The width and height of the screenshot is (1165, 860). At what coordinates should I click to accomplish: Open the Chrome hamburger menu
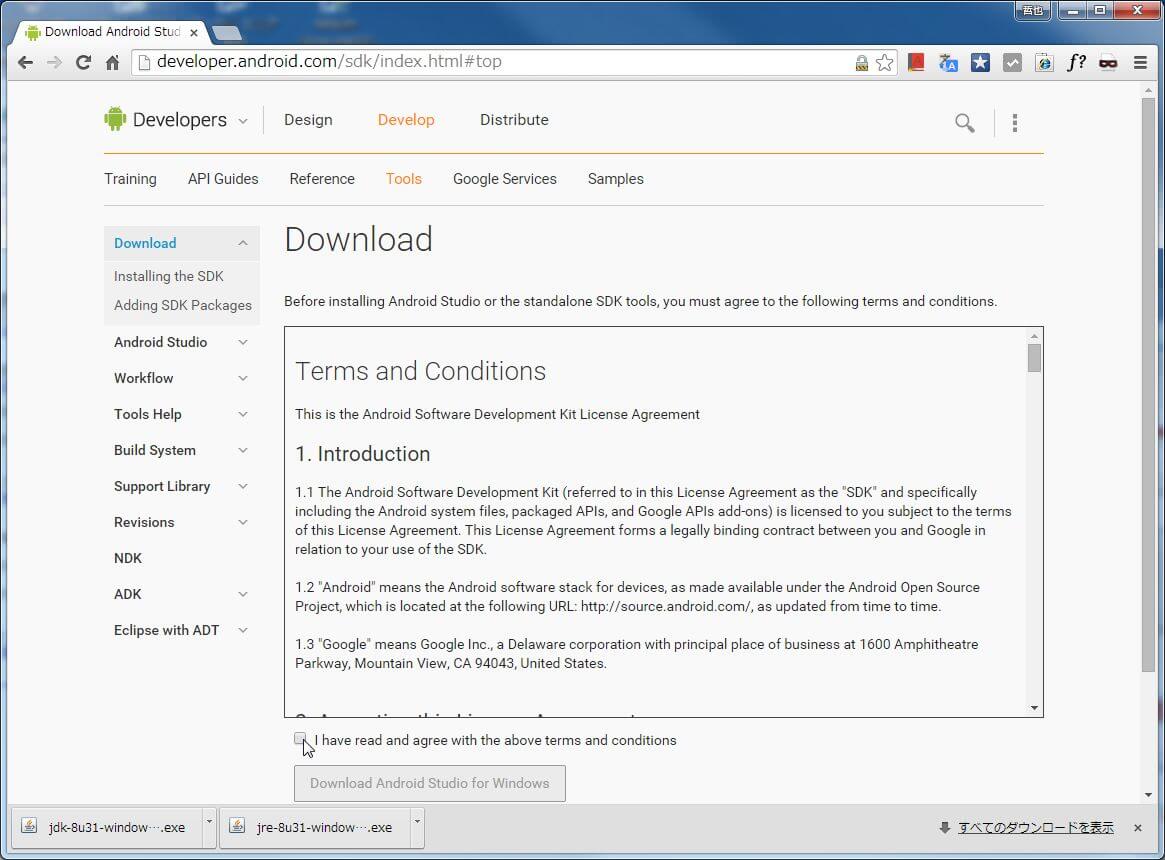pyautogui.click(x=1140, y=62)
